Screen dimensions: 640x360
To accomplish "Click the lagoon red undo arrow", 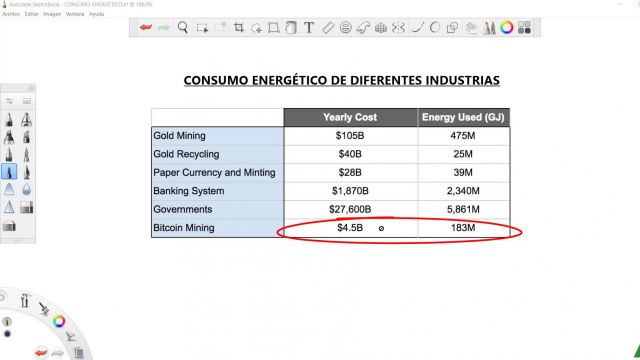I will [41, 352].
